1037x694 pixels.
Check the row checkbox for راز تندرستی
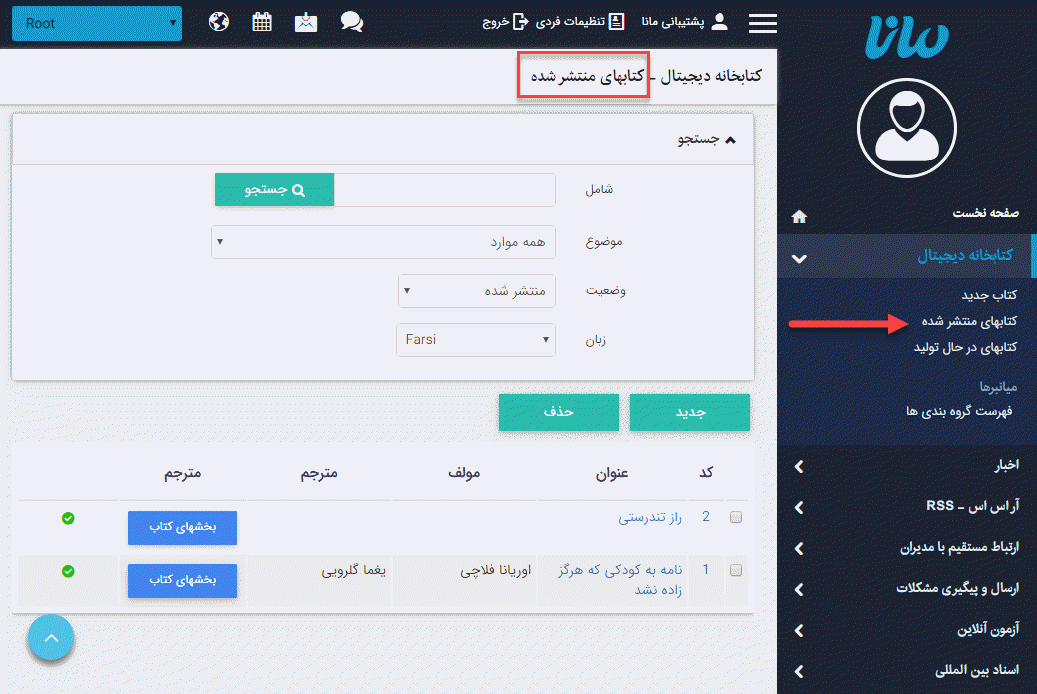735,517
